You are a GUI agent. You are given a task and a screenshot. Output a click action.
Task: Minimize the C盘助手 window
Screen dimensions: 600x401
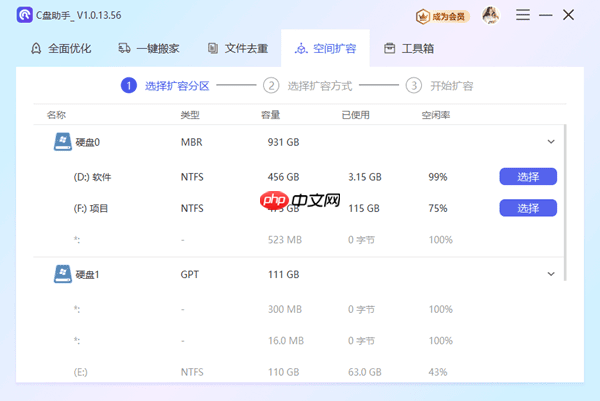(x=546, y=15)
